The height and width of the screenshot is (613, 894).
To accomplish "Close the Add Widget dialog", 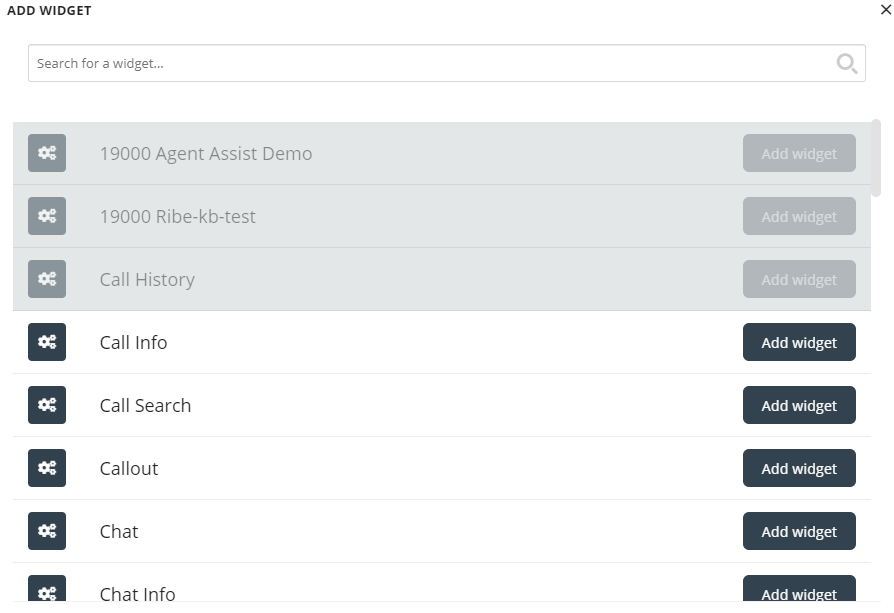I will pyautogui.click(x=884, y=10).
